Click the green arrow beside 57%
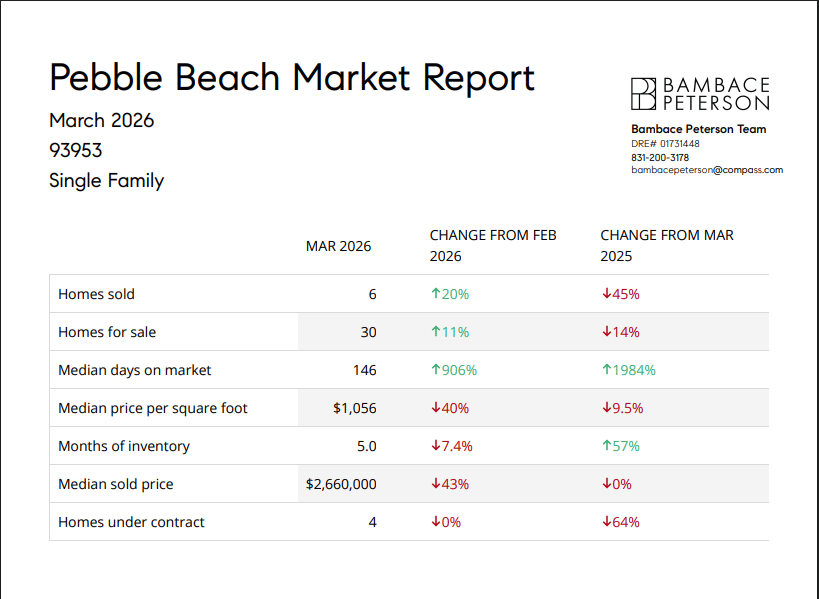819x599 pixels. pos(606,446)
